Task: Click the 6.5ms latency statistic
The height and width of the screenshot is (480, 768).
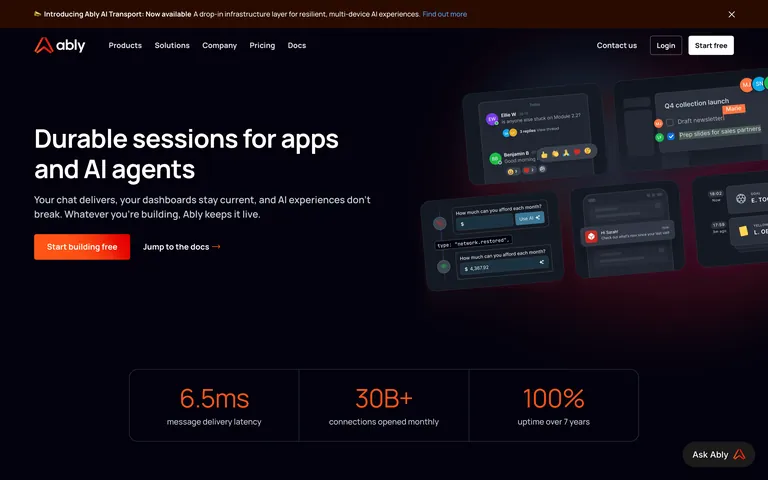Action: tap(214, 398)
